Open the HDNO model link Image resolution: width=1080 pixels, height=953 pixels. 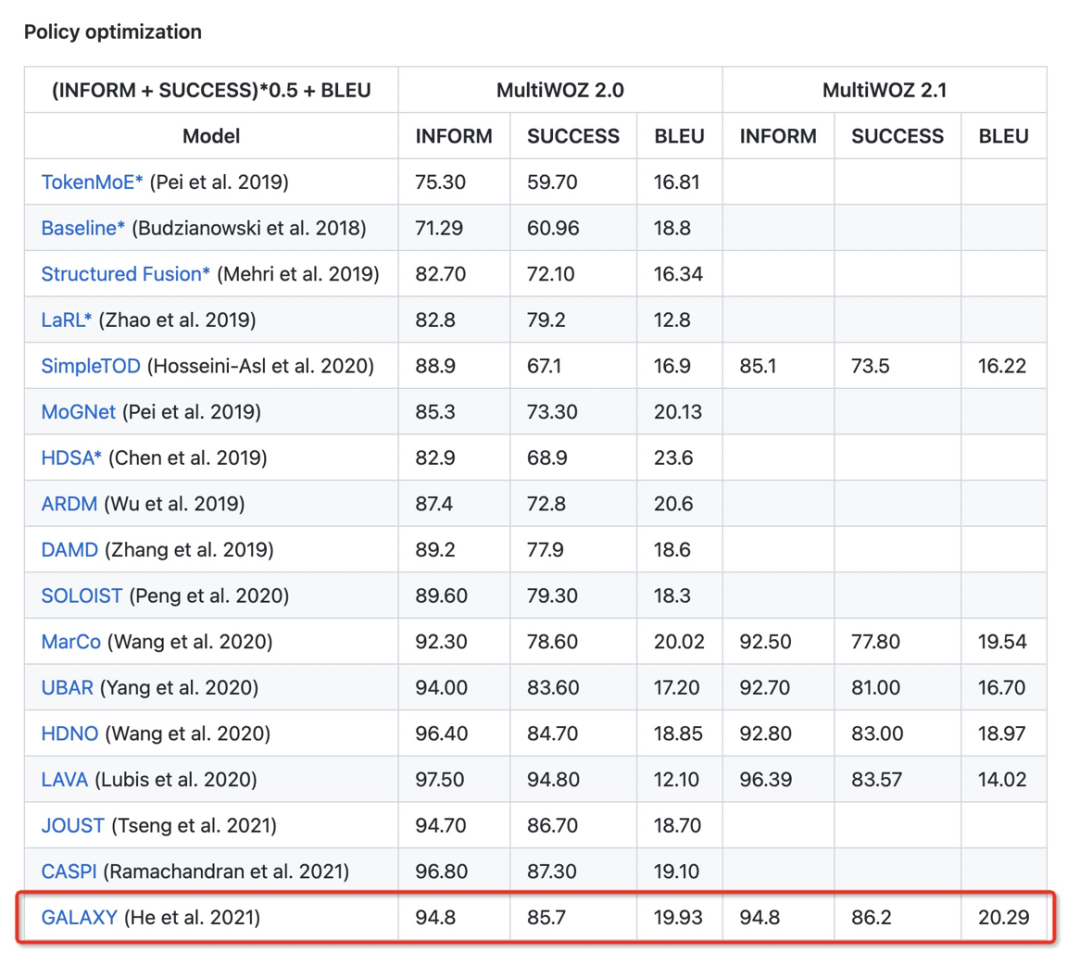click(x=69, y=734)
